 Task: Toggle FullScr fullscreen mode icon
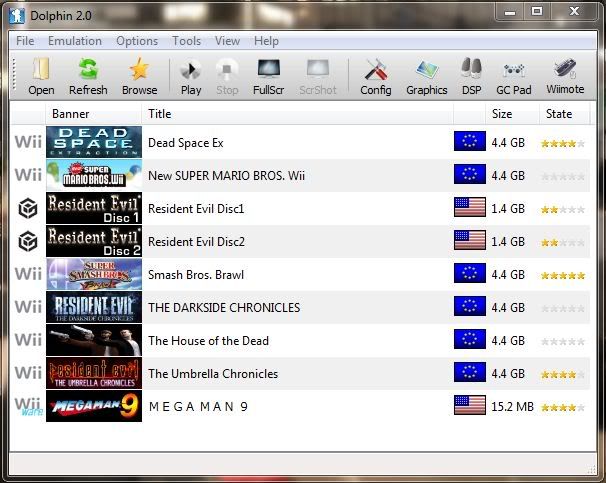pos(269,76)
